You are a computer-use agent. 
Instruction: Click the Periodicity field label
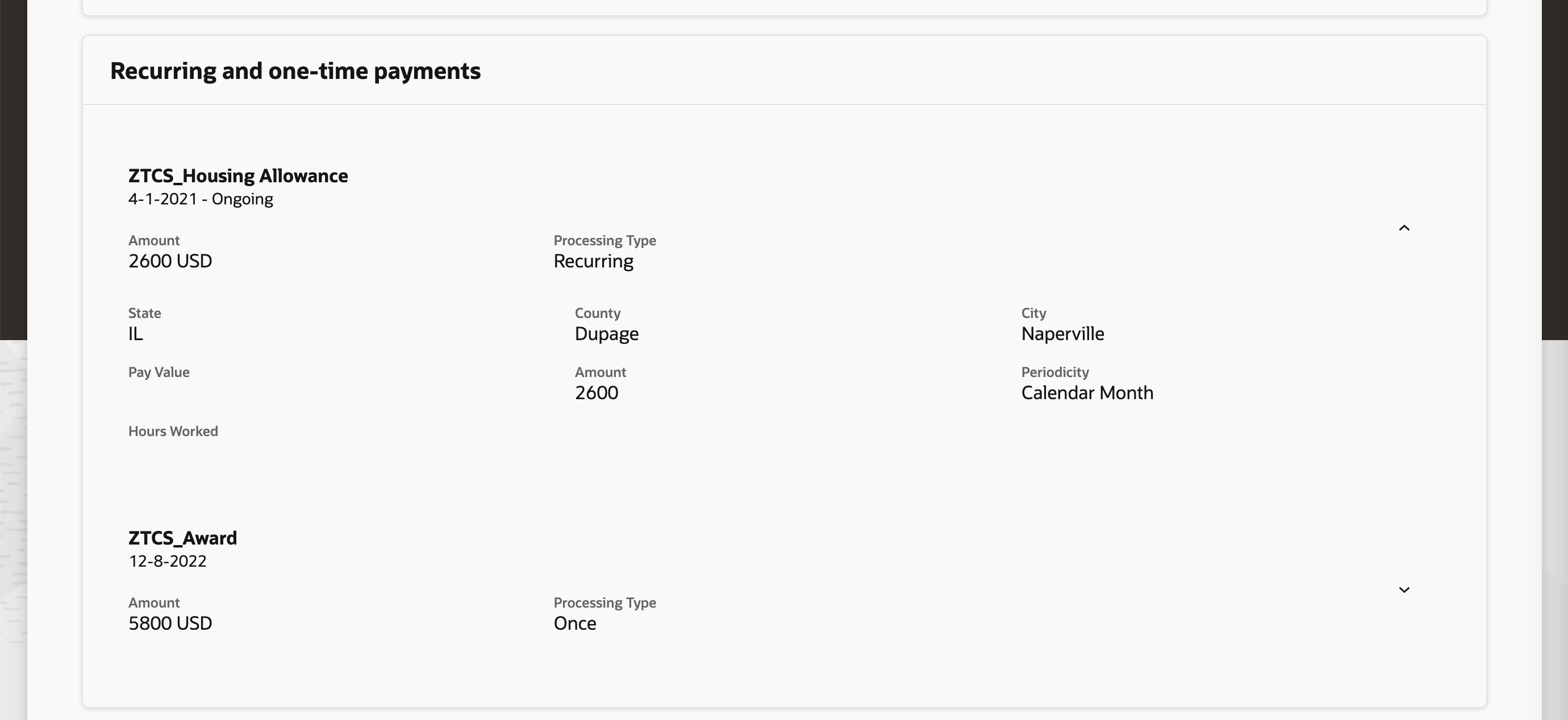coord(1055,372)
